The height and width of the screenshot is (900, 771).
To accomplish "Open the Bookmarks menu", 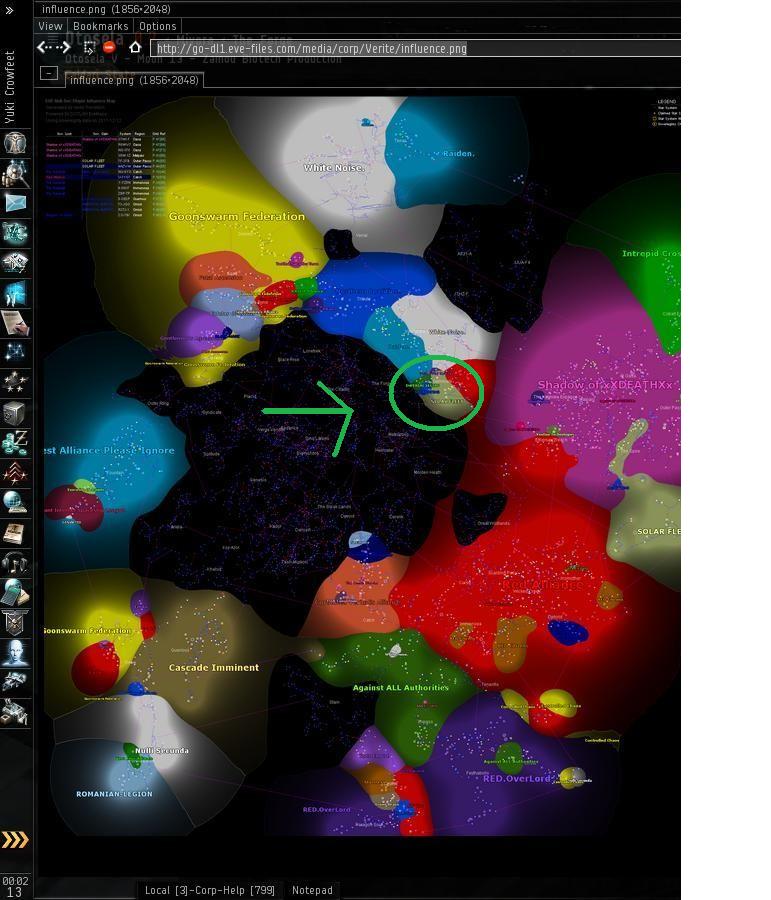I will click(100, 26).
